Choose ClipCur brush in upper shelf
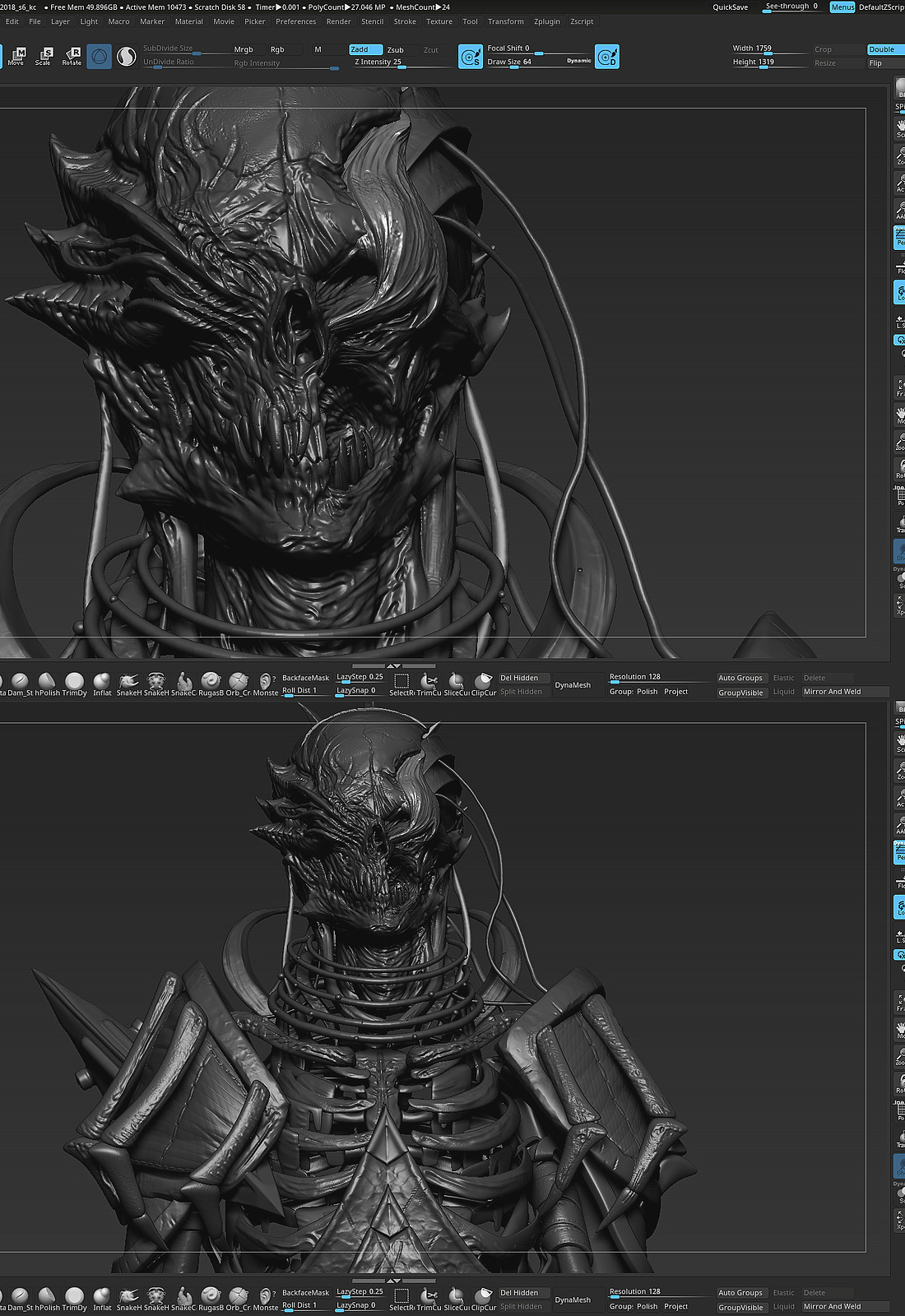905x1316 pixels. pyautogui.click(x=484, y=684)
